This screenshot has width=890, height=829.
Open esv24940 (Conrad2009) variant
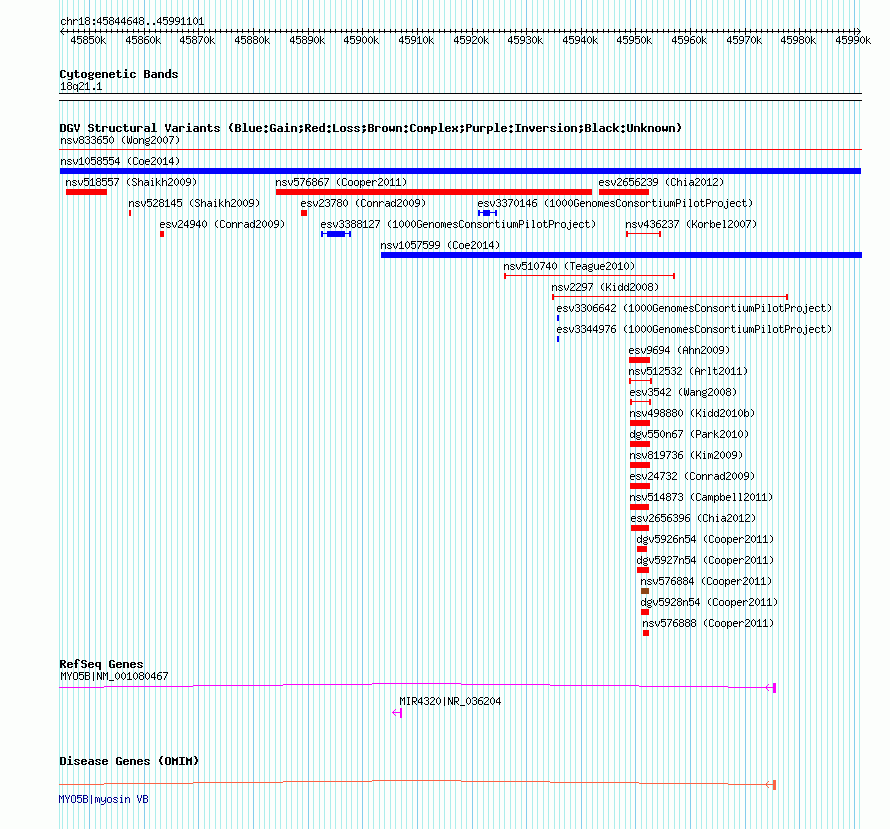tap(222, 224)
